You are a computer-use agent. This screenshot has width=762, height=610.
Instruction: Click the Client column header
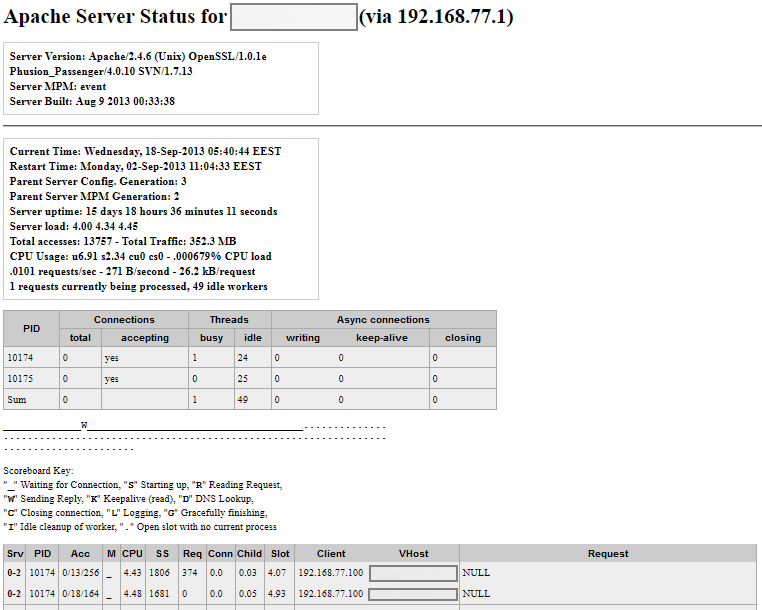331,554
